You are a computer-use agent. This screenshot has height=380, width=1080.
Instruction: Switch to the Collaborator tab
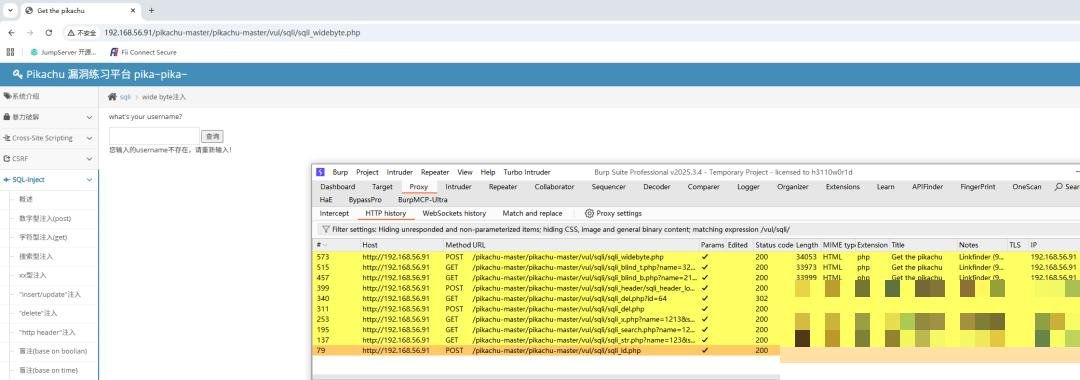click(x=554, y=187)
